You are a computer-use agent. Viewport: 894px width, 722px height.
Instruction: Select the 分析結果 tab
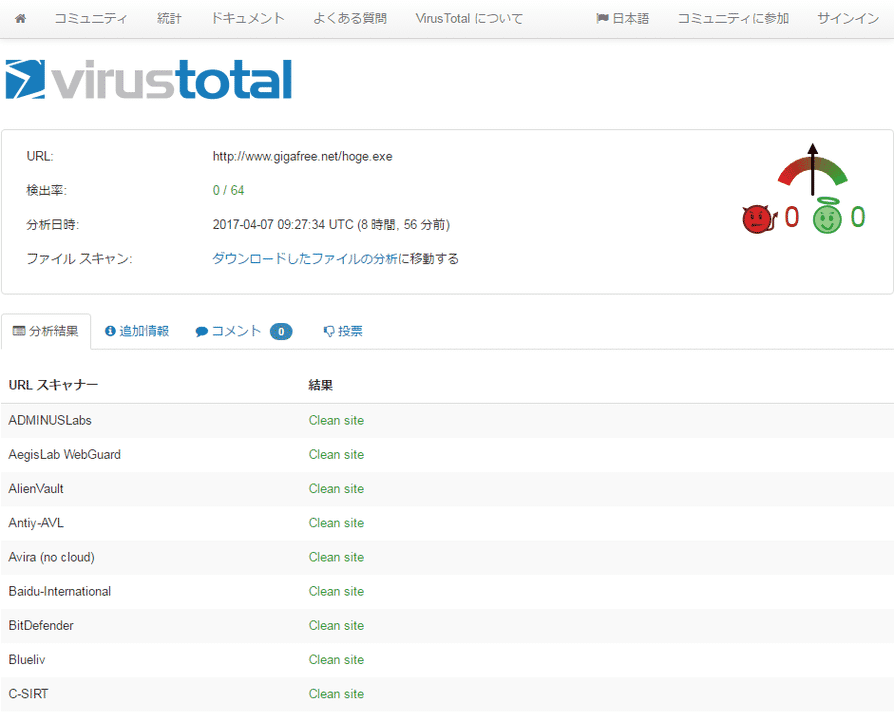46,331
